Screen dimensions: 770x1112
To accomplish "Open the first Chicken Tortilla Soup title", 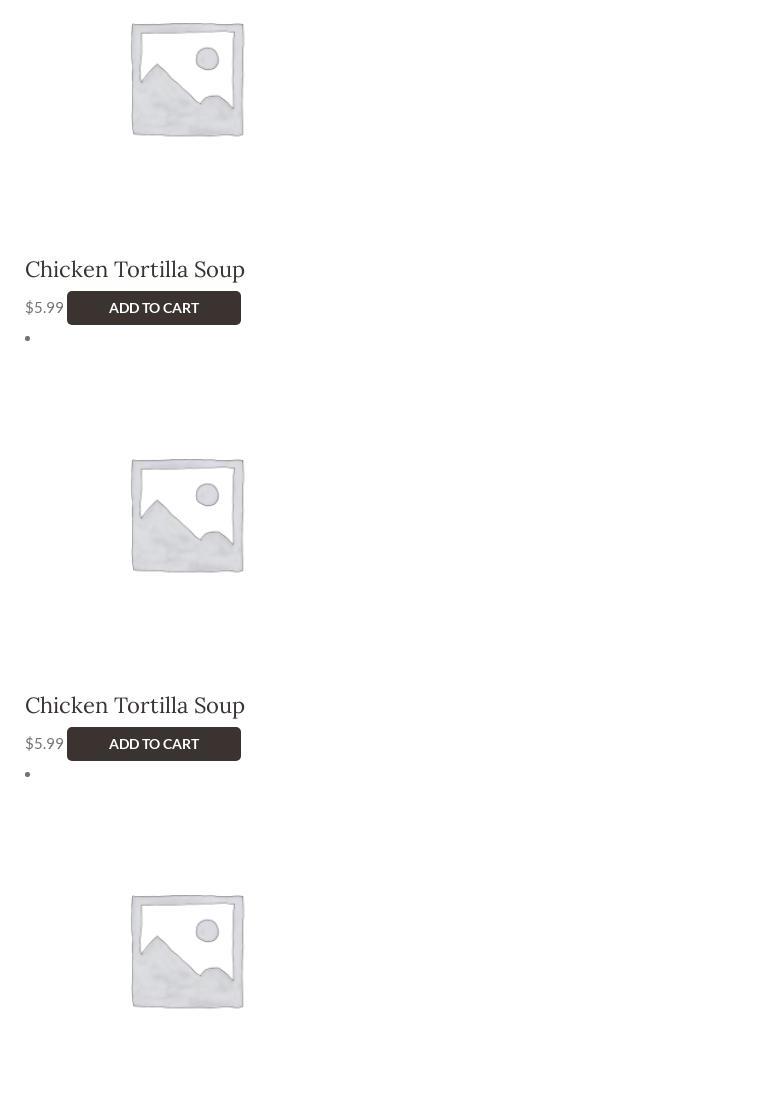I will pyautogui.click(x=135, y=270).
